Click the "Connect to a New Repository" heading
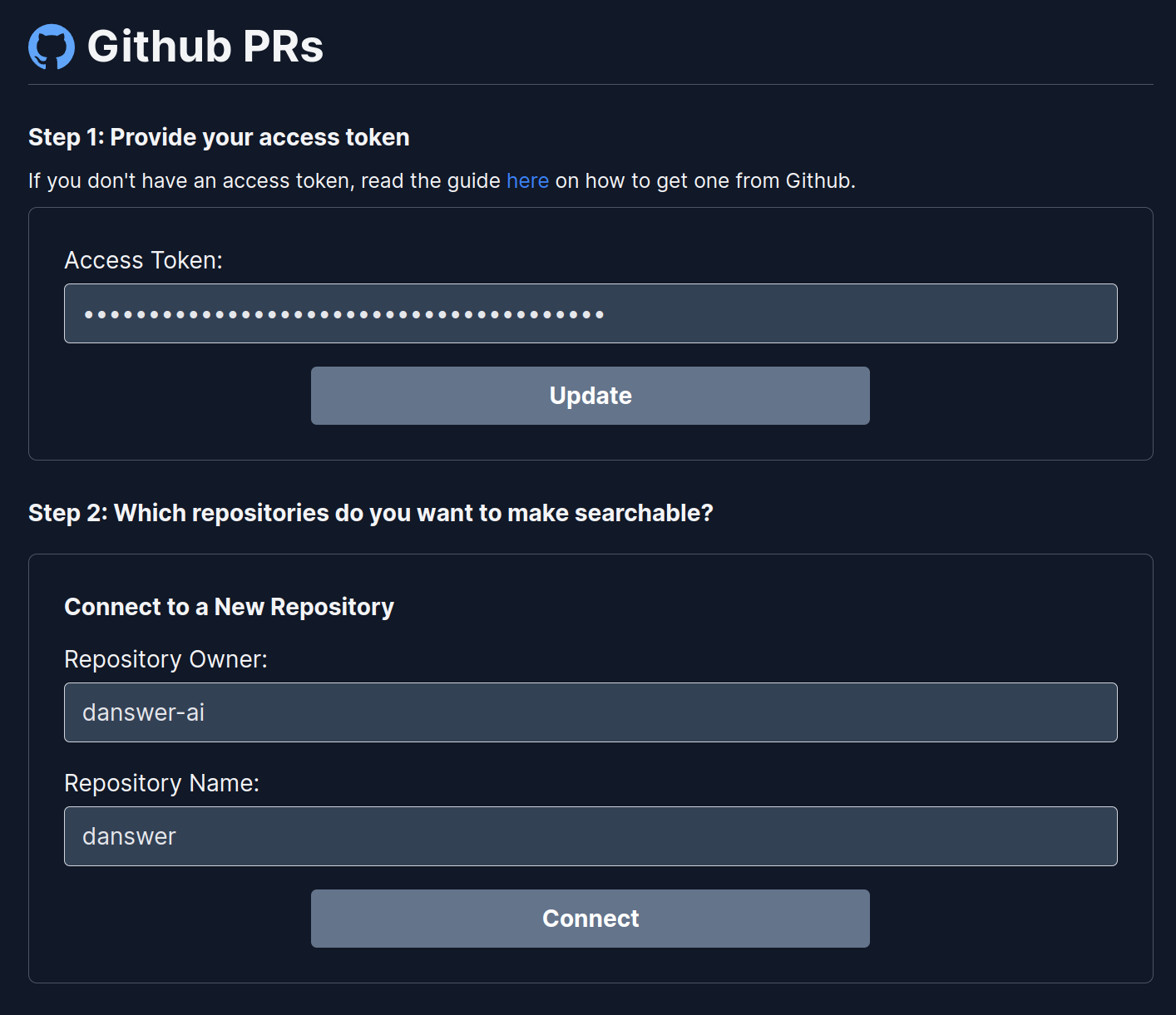This screenshot has width=1176, height=1015. (229, 607)
